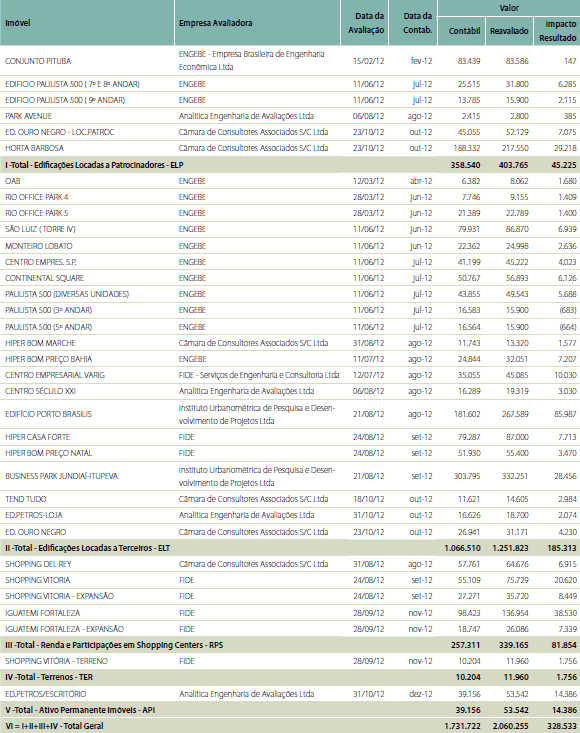The image size is (580, 733).
Task: Click RIO OFFICE PARK 5 name
Action: coord(36,213)
